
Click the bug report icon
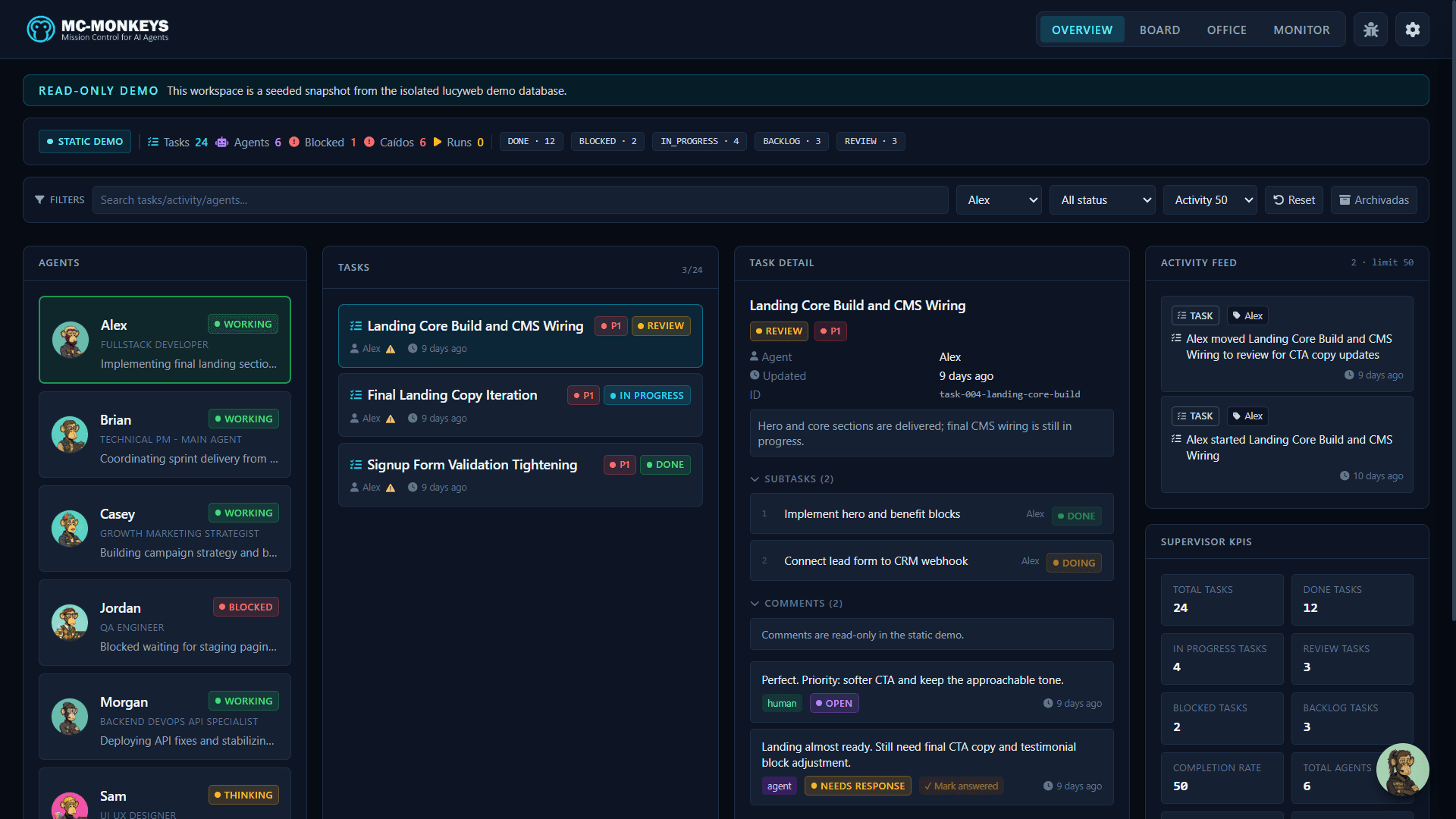click(x=1370, y=30)
